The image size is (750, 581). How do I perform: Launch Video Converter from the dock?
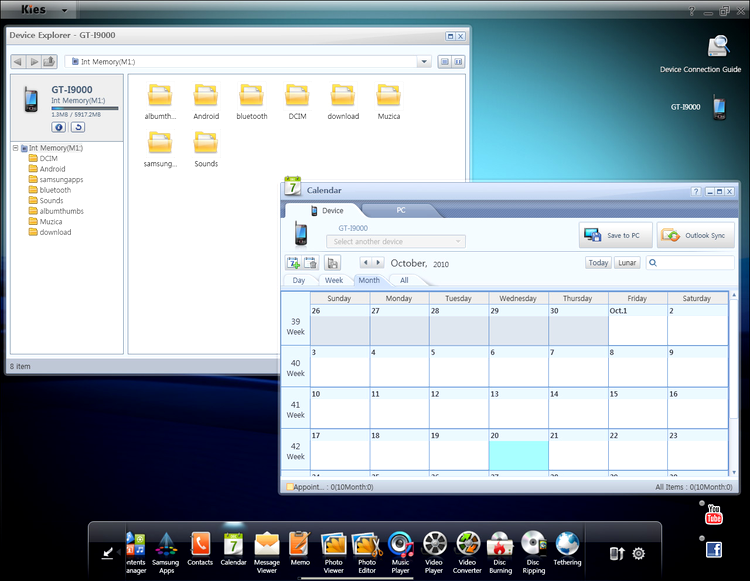point(467,552)
